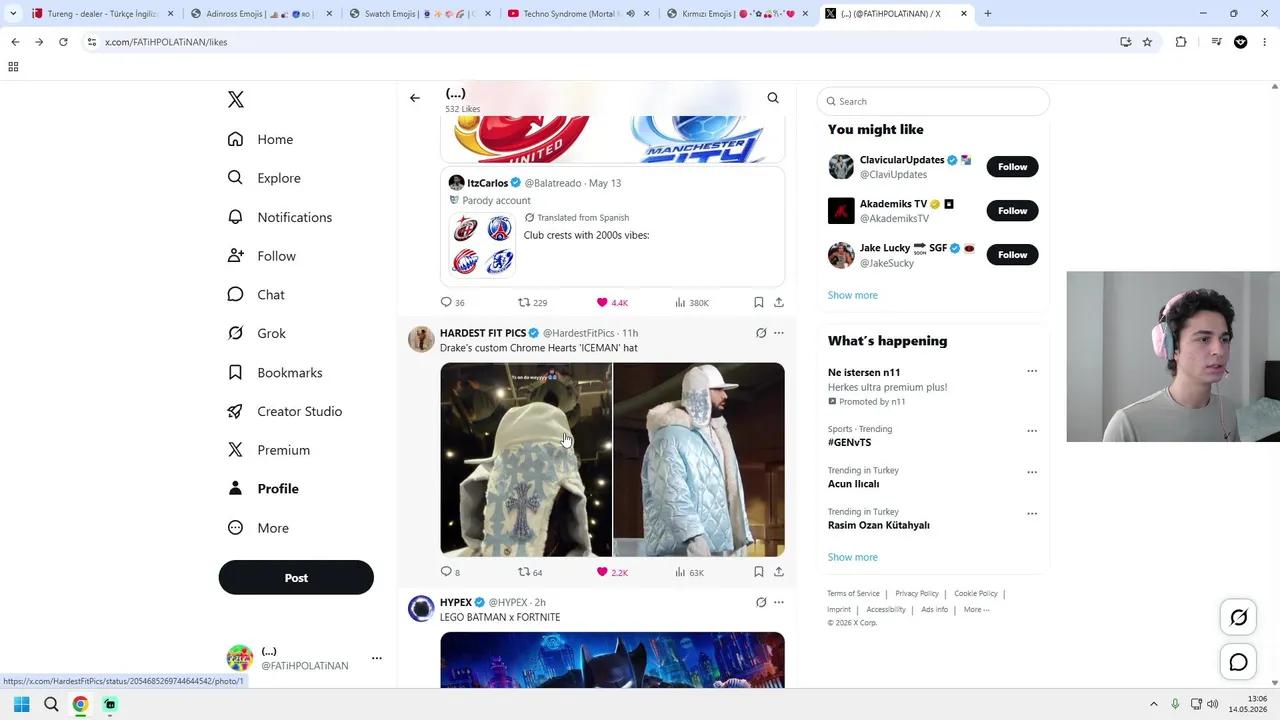Reload the page in Chrome
The height and width of the screenshot is (720, 1280).
[x=63, y=42]
